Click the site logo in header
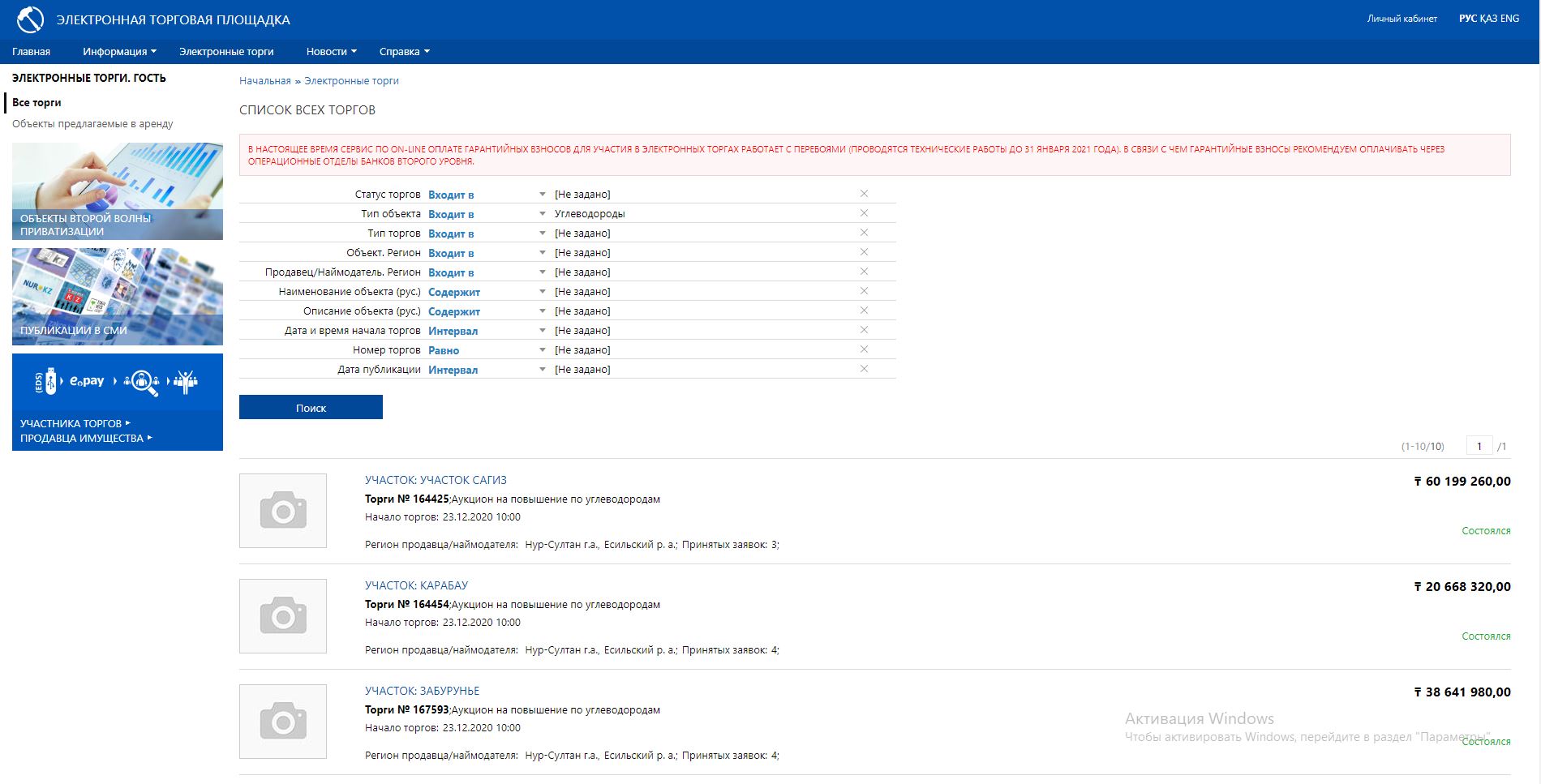 [x=30, y=19]
